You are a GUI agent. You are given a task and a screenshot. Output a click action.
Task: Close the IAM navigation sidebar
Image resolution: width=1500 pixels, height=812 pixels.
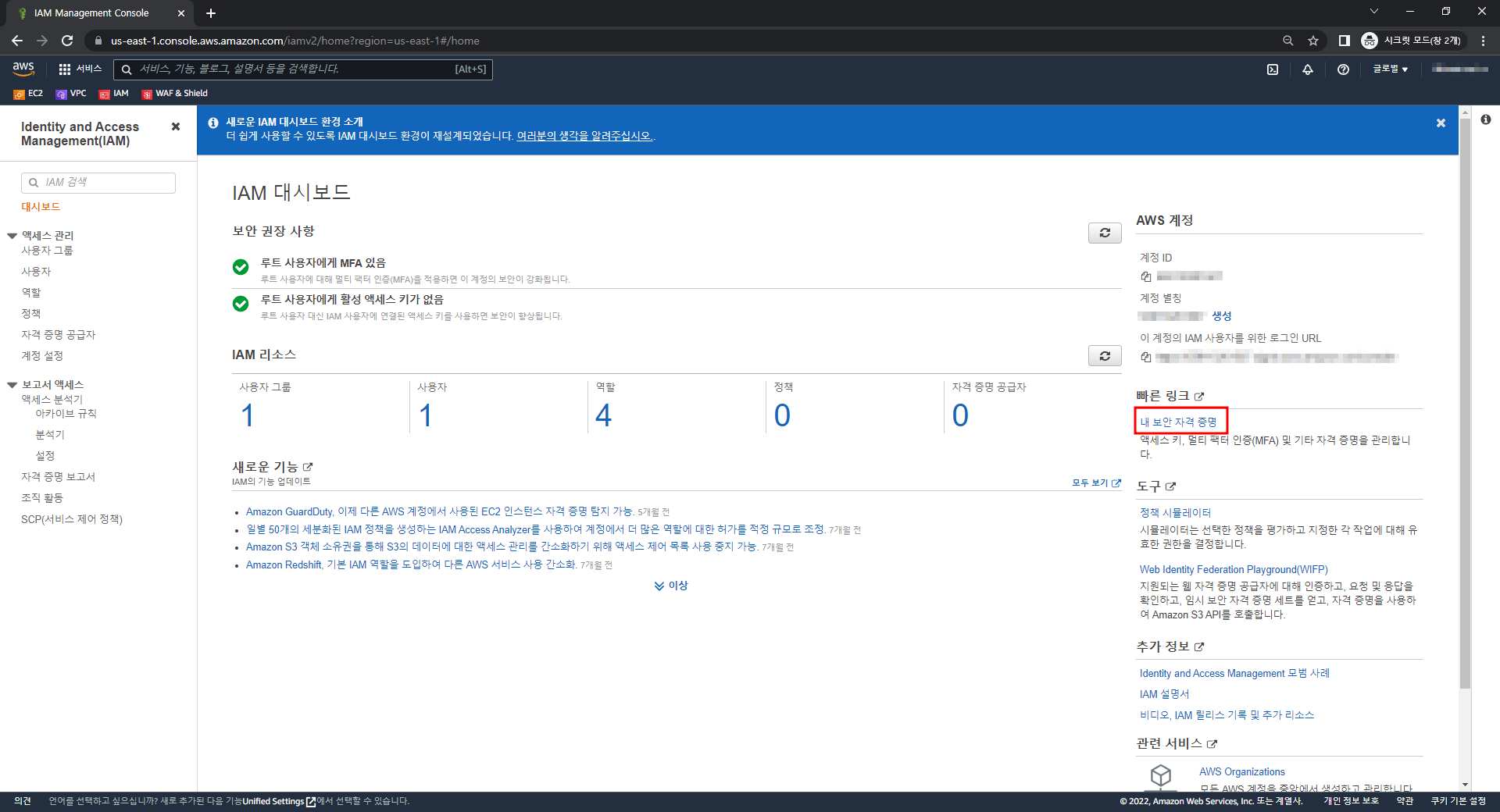coord(176,126)
